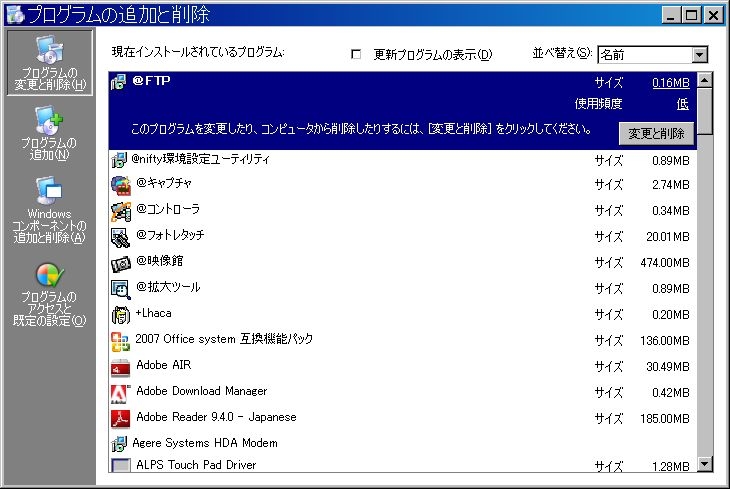Click the Adobe Download Manager icon
The height and width of the screenshot is (489, 730).
tap(121, 394)
